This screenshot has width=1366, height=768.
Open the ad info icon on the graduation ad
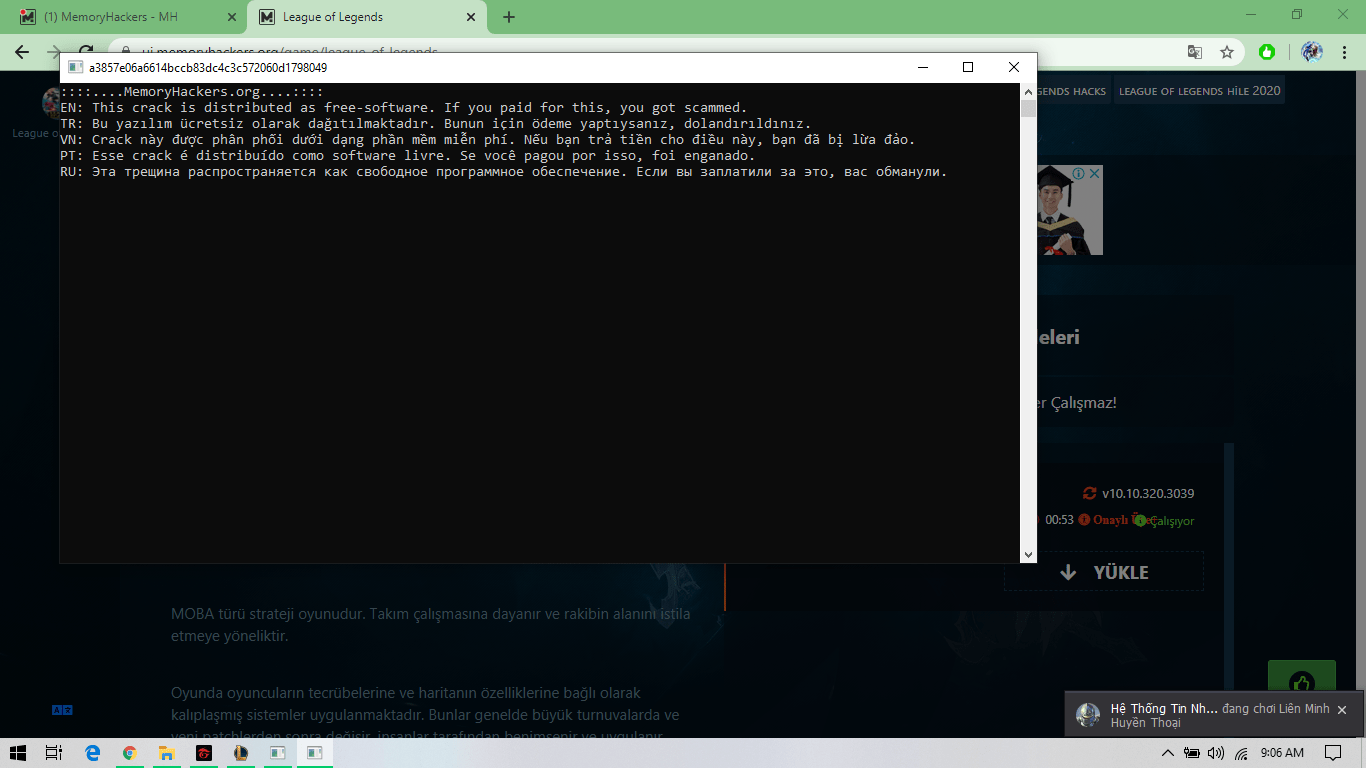(1079, 173)
